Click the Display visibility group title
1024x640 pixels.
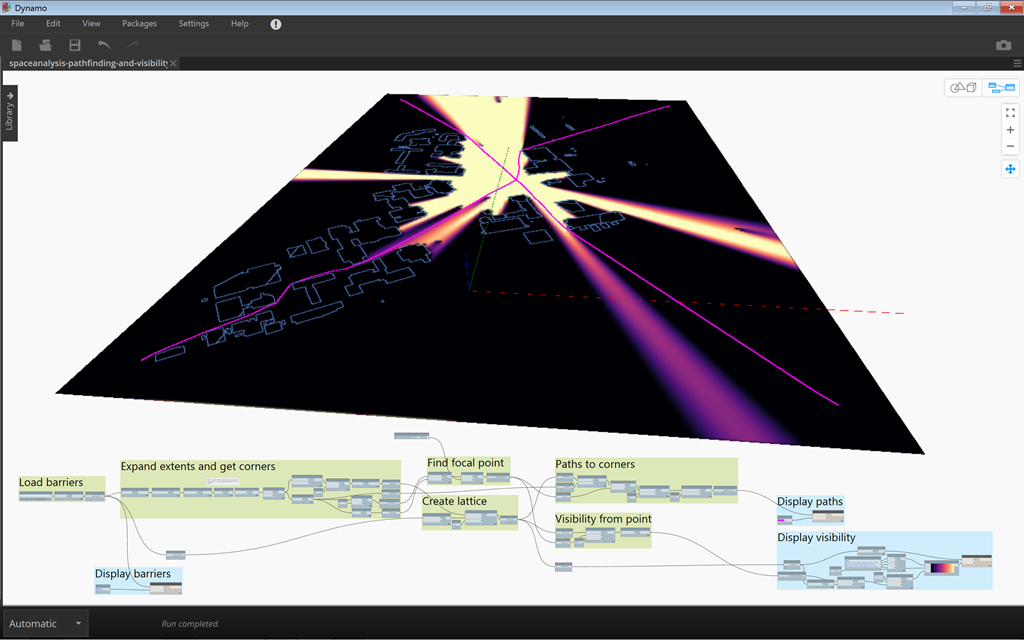(x=817, y=538)
